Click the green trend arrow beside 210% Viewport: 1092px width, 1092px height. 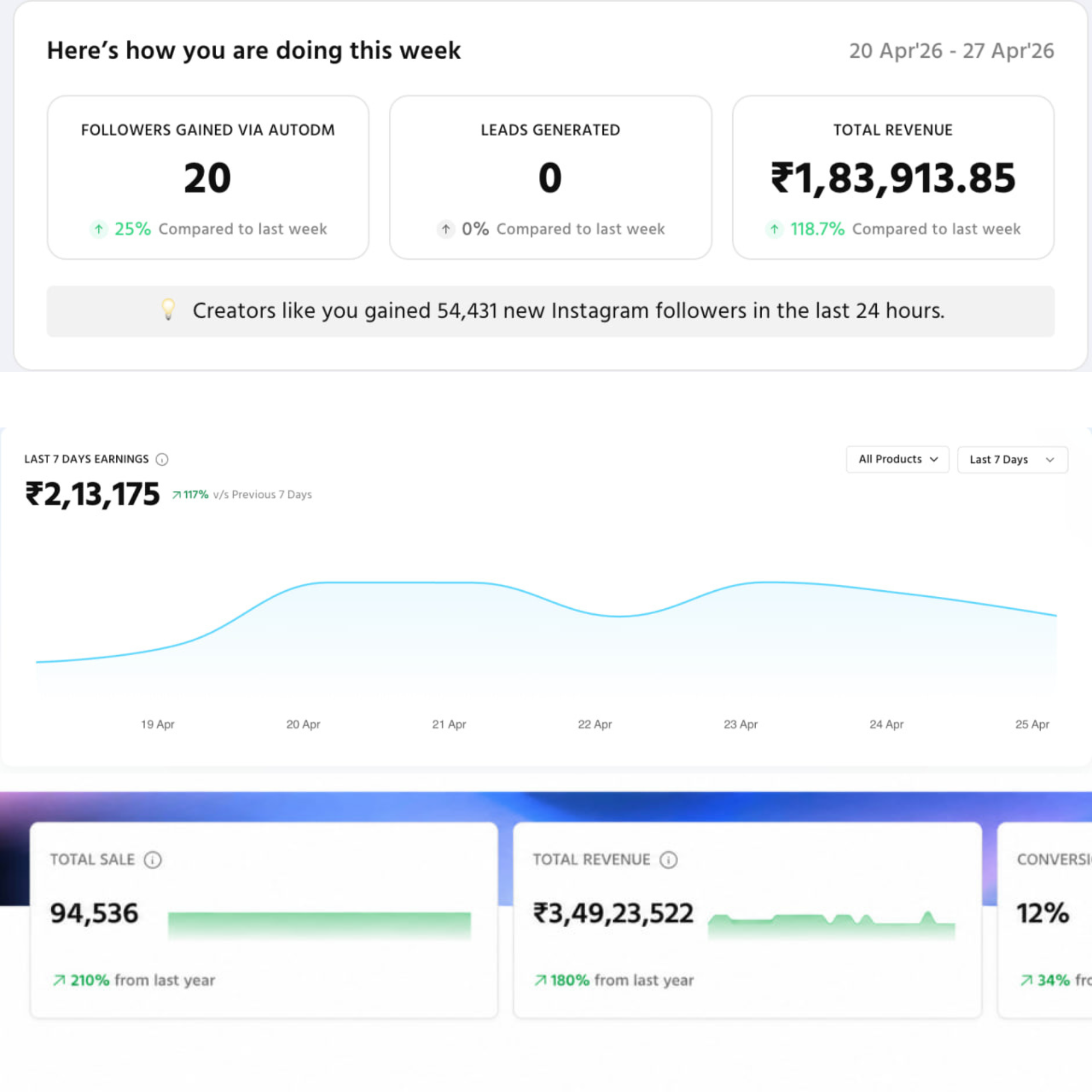[x=60, y=980]
